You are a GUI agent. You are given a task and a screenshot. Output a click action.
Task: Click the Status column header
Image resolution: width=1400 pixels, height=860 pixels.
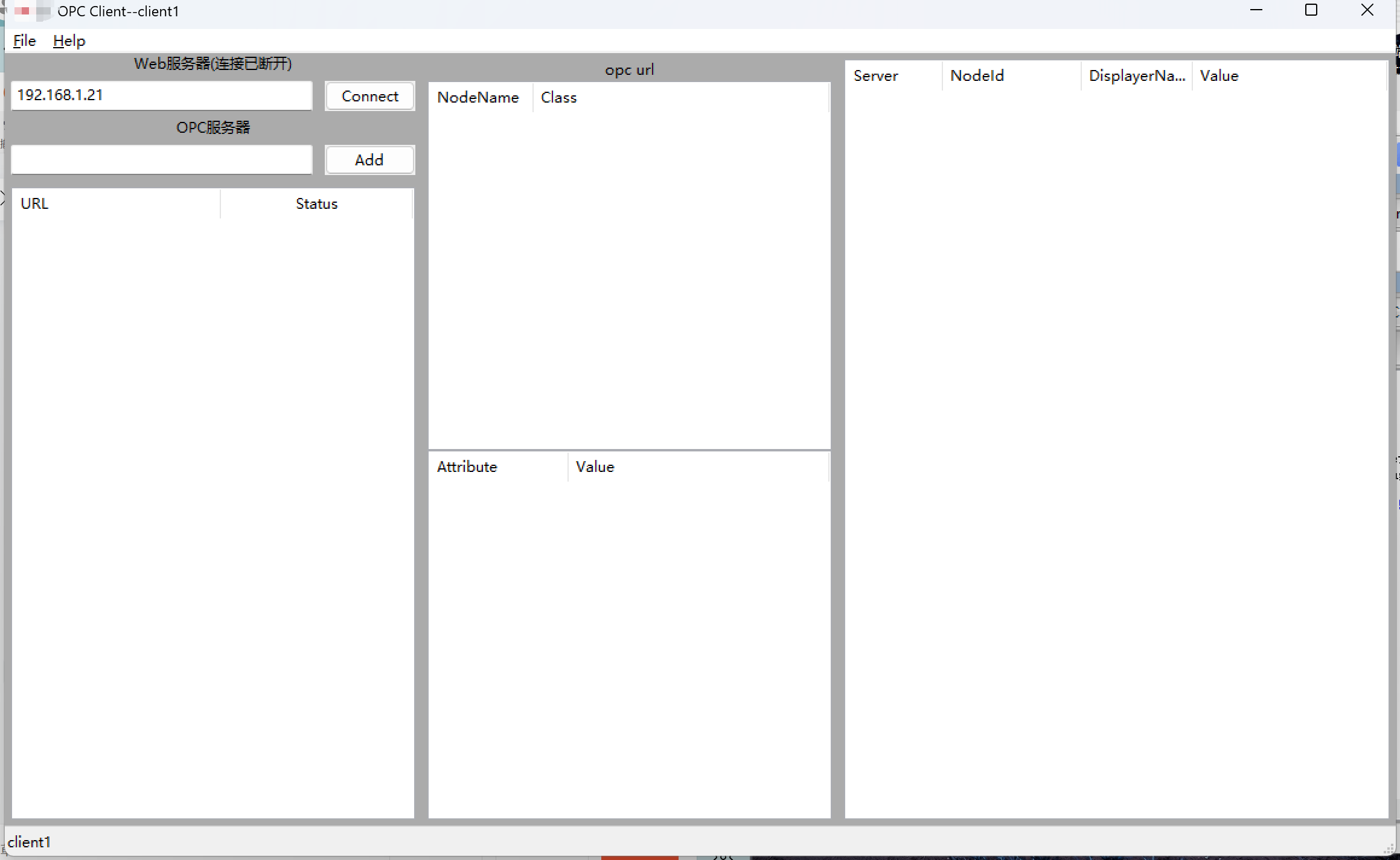[x=316, y=204]
